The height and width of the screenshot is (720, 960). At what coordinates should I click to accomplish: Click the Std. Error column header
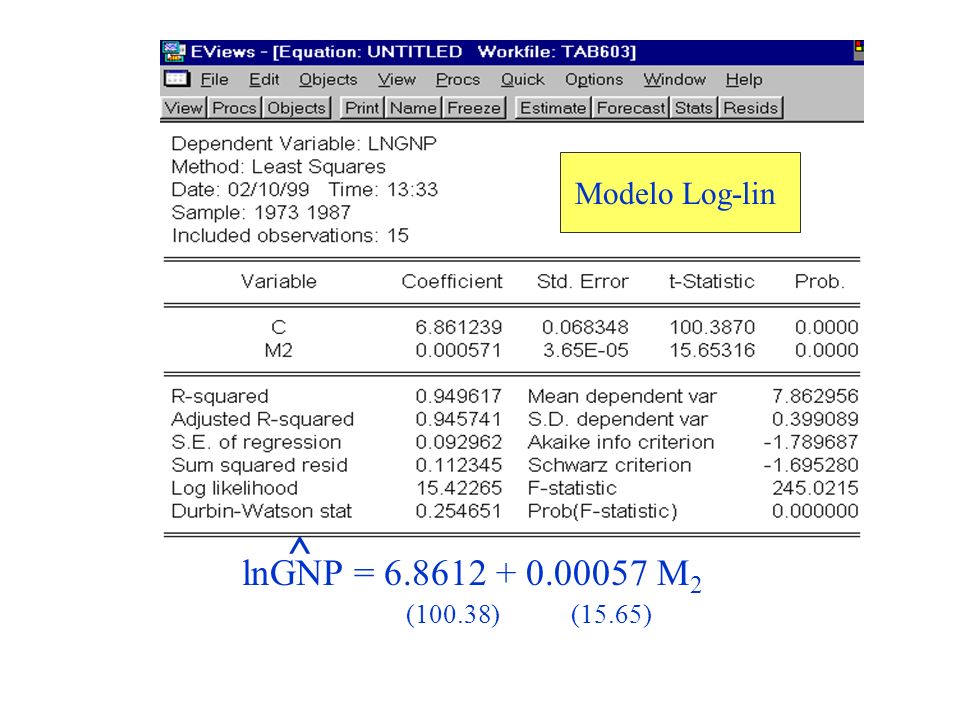pyautogui.click(x=582, y=282)
